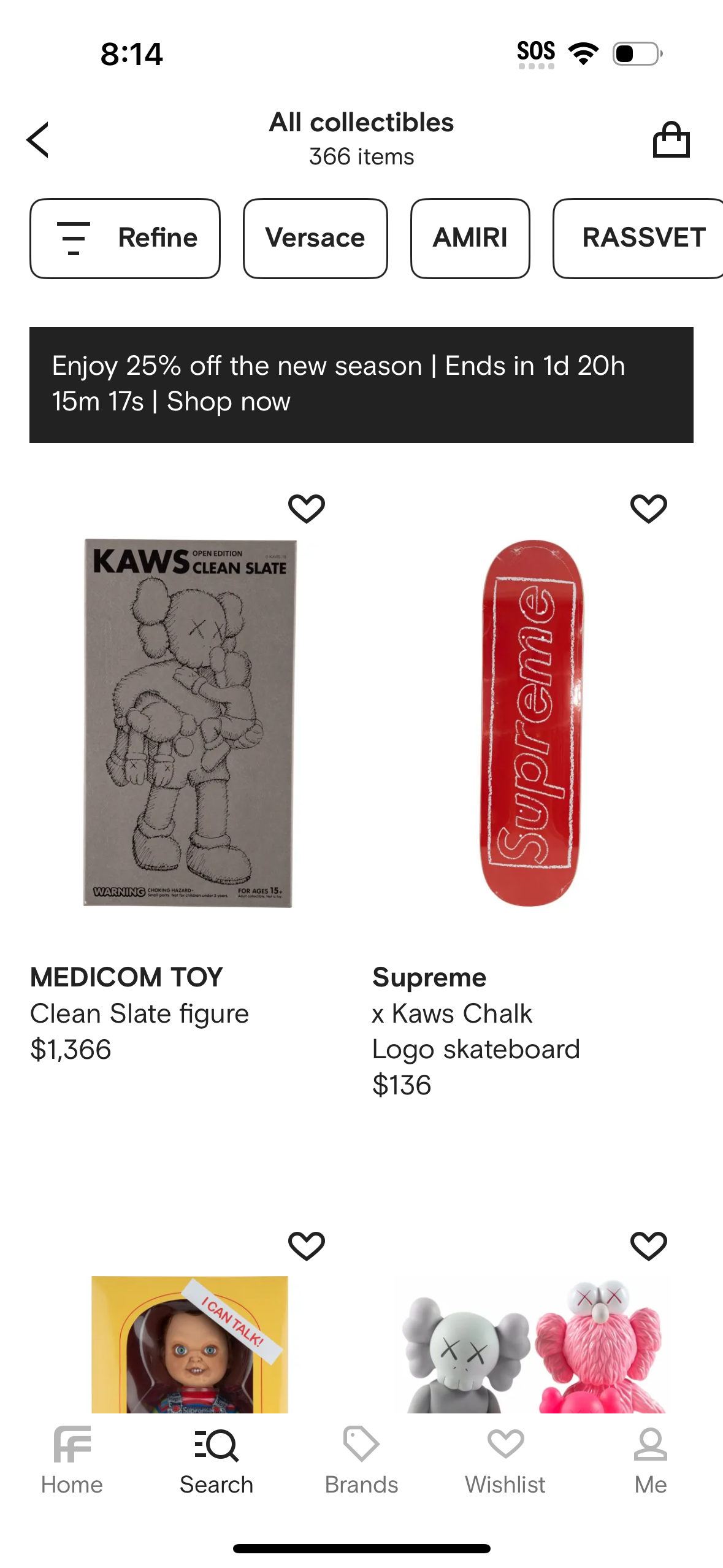
Task: Open the Refine filter options
Action: 125,238
